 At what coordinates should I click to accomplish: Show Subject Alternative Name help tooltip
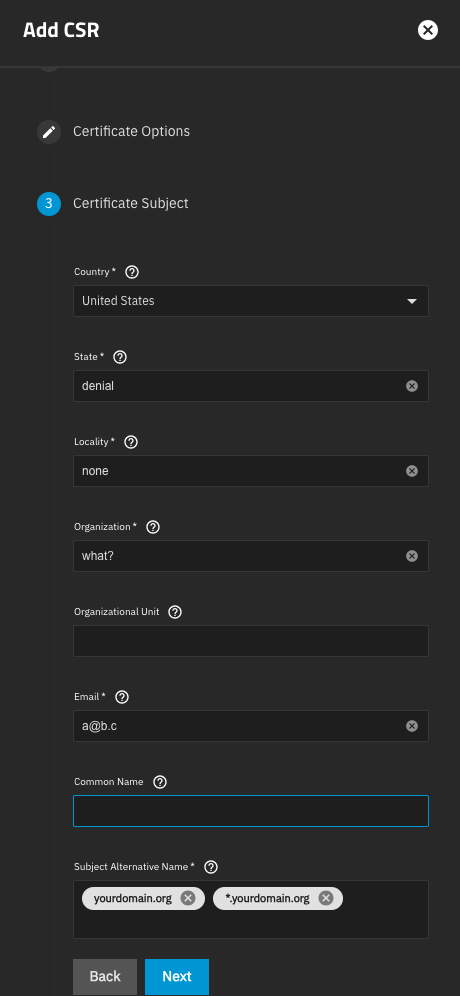pos(211,867)
